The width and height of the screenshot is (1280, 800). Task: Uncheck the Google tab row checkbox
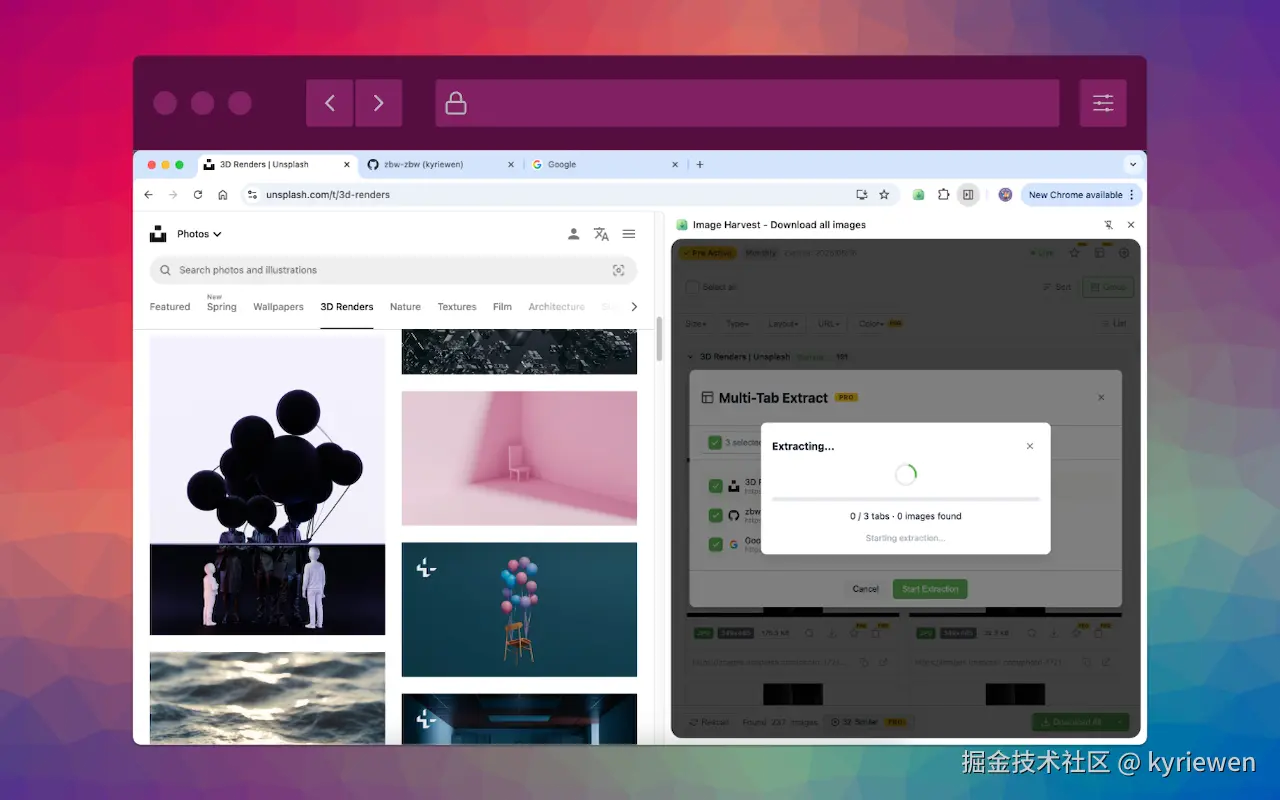(715, 545)
